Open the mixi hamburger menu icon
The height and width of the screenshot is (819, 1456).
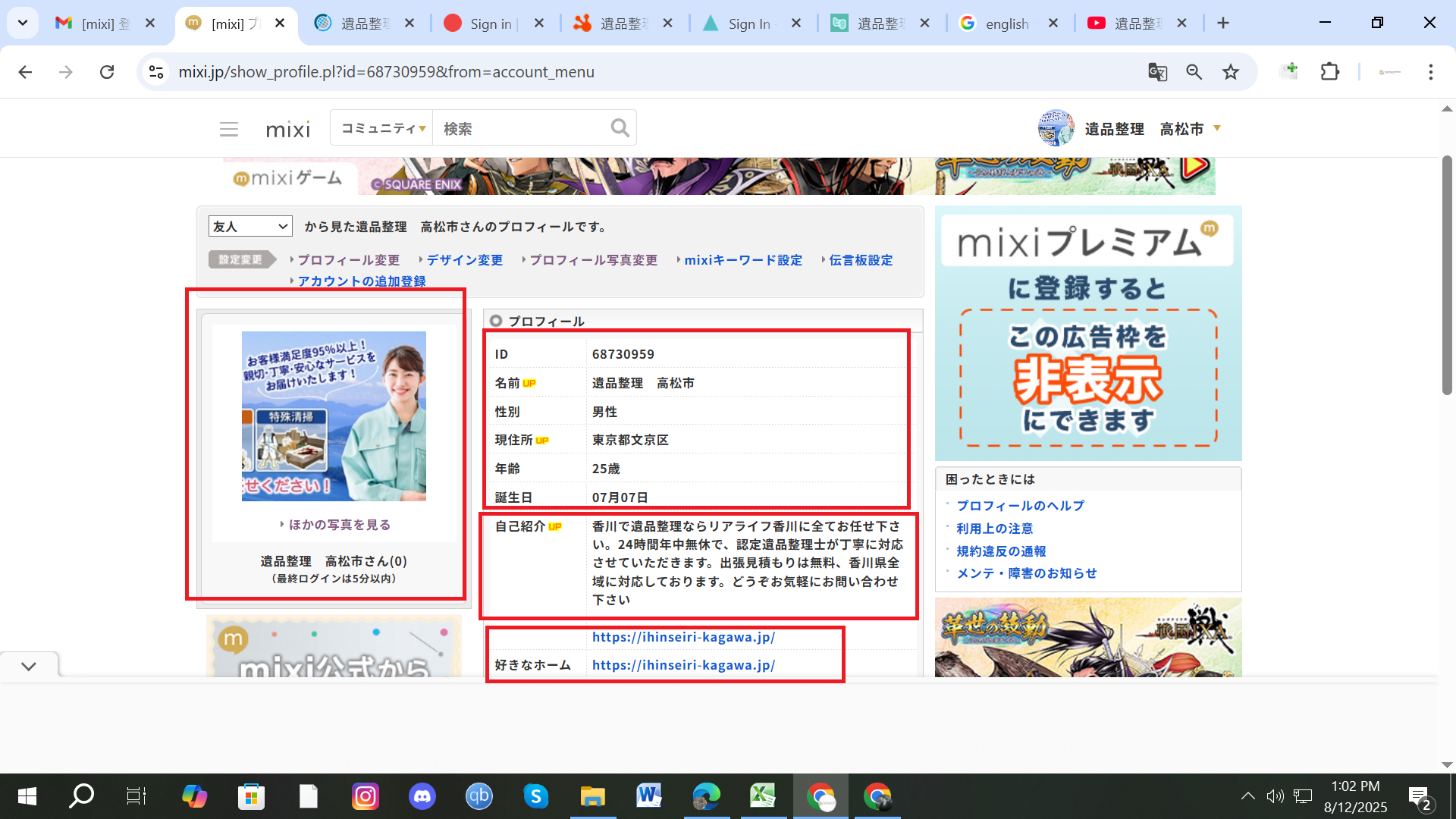[x=228, y=129]
